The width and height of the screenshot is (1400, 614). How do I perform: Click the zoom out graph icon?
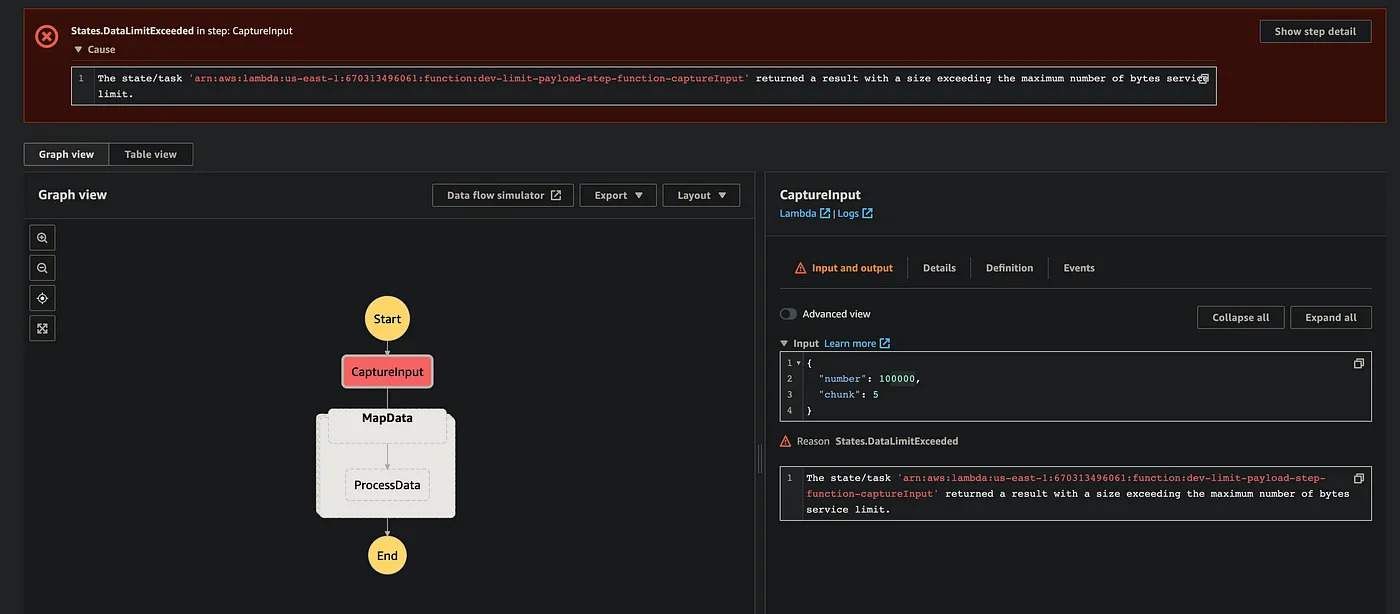pos(42,268)
